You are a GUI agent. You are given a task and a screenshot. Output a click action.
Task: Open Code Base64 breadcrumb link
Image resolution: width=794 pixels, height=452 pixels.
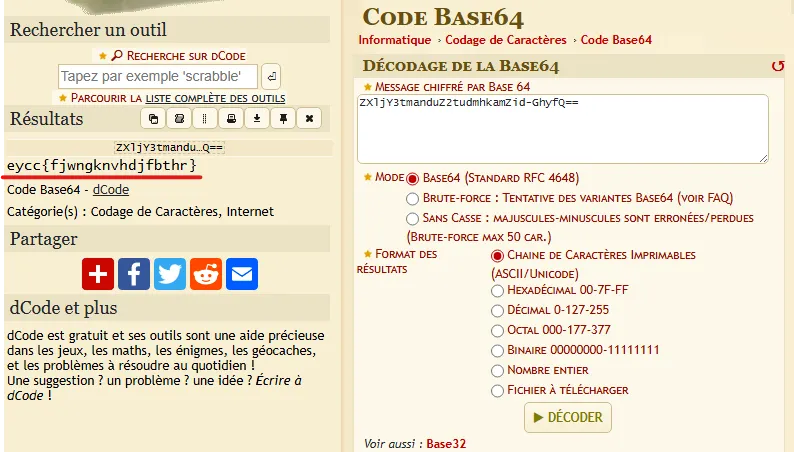tap(616, 40)
